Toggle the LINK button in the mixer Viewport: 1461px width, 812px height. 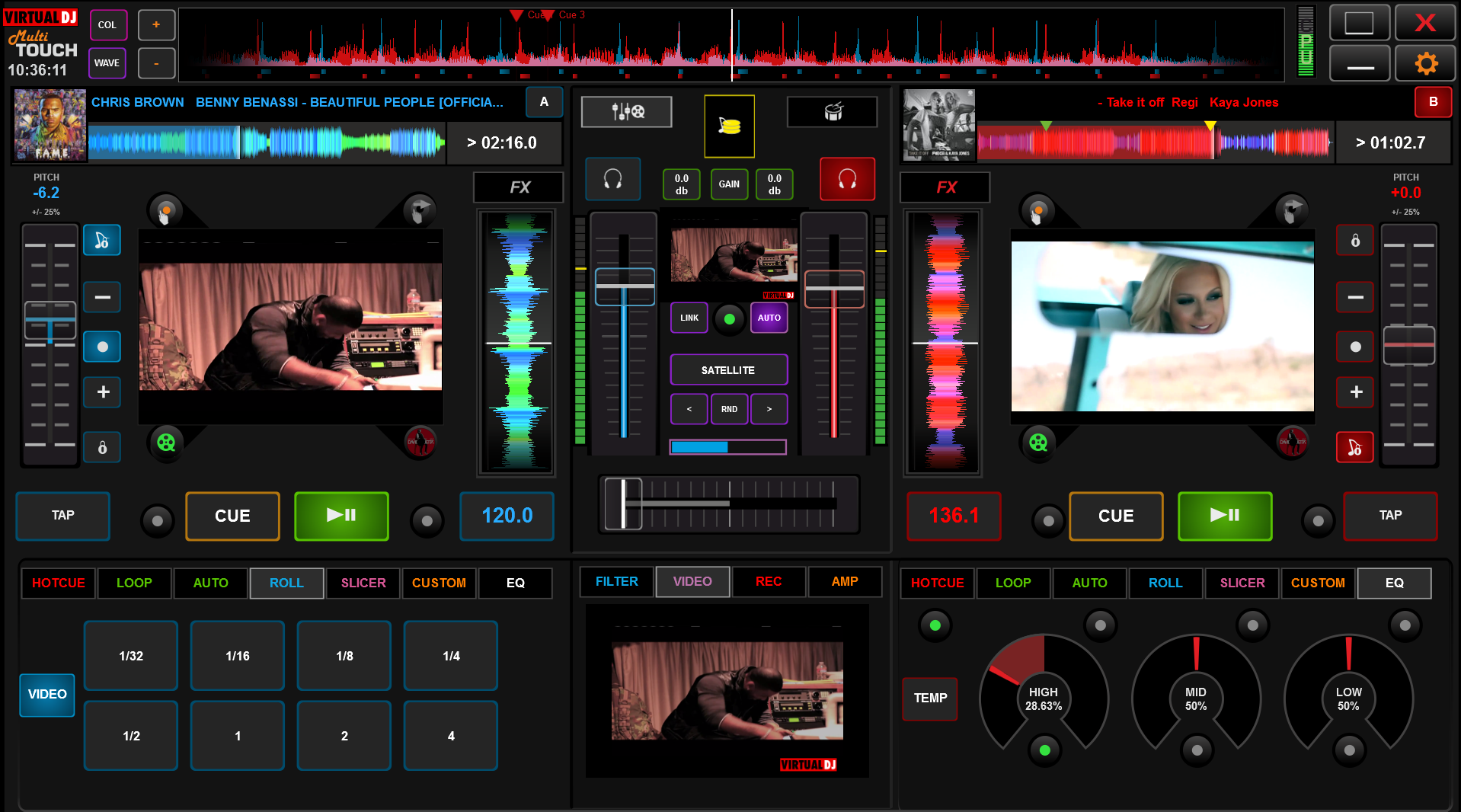(689, 318)
